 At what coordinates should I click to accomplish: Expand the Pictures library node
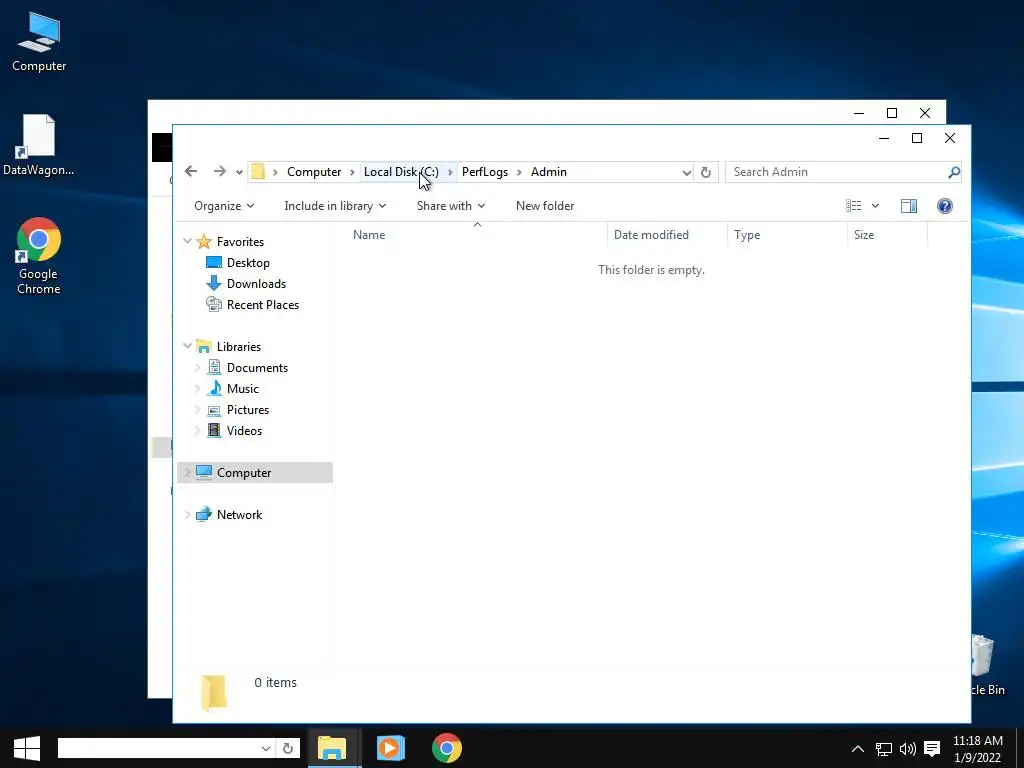197,409
